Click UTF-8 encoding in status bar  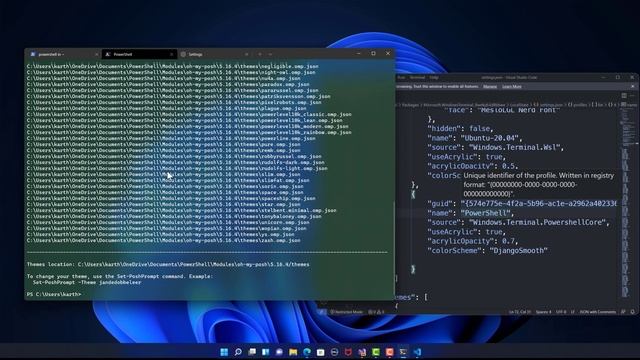click(561, 312)
